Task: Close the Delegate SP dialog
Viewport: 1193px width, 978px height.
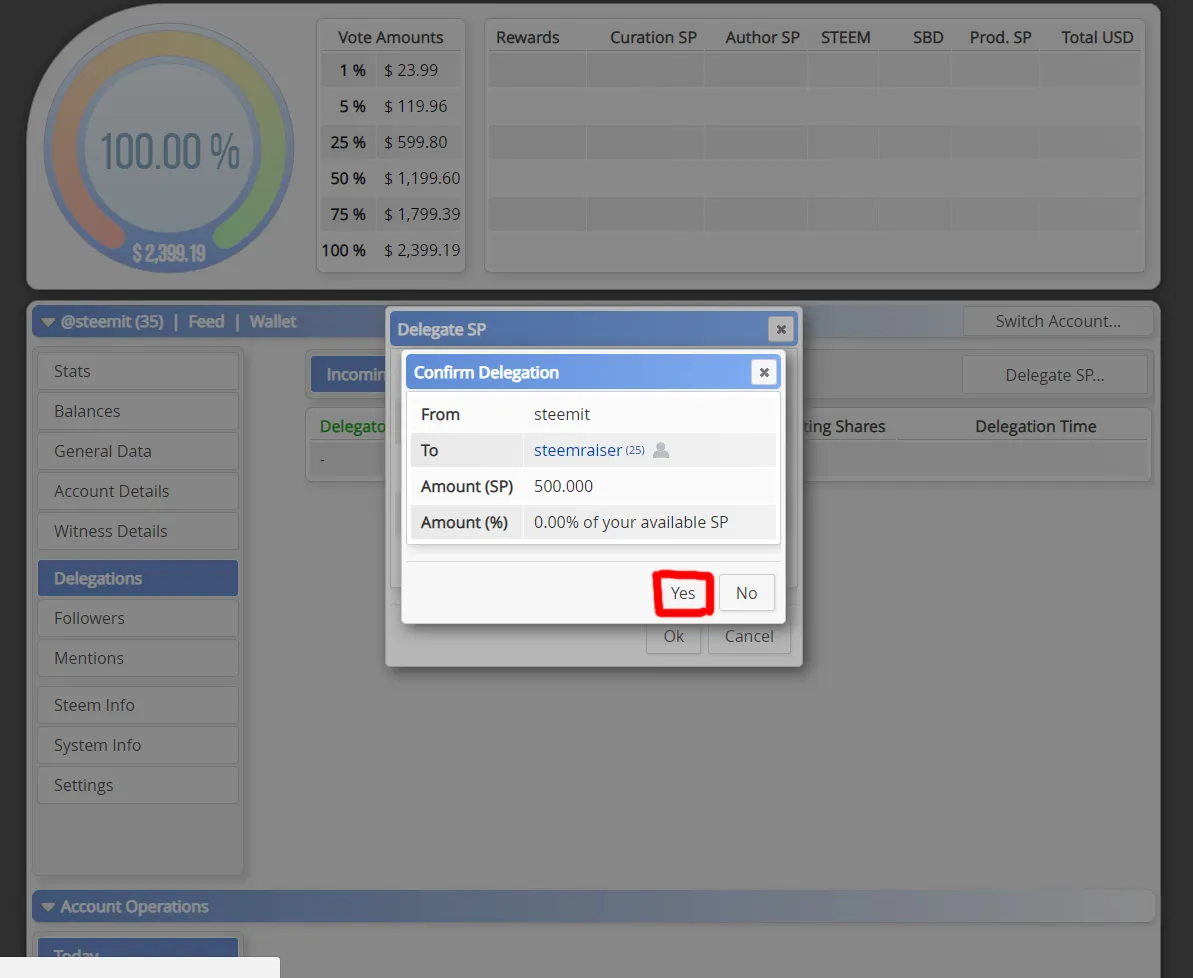Action: tap(781, 330)
